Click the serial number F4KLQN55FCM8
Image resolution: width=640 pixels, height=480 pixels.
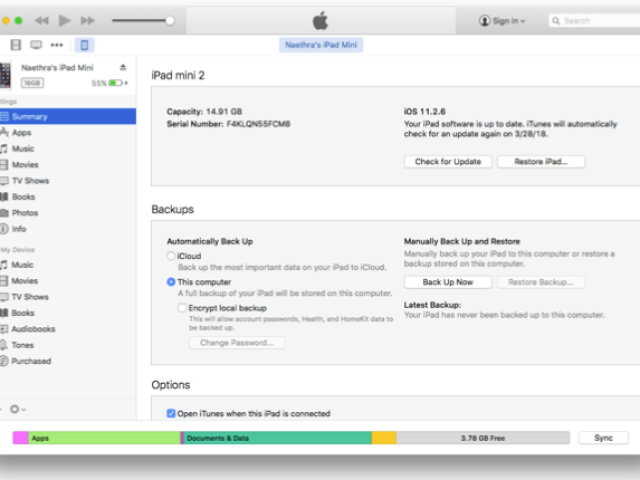point(258,124)
